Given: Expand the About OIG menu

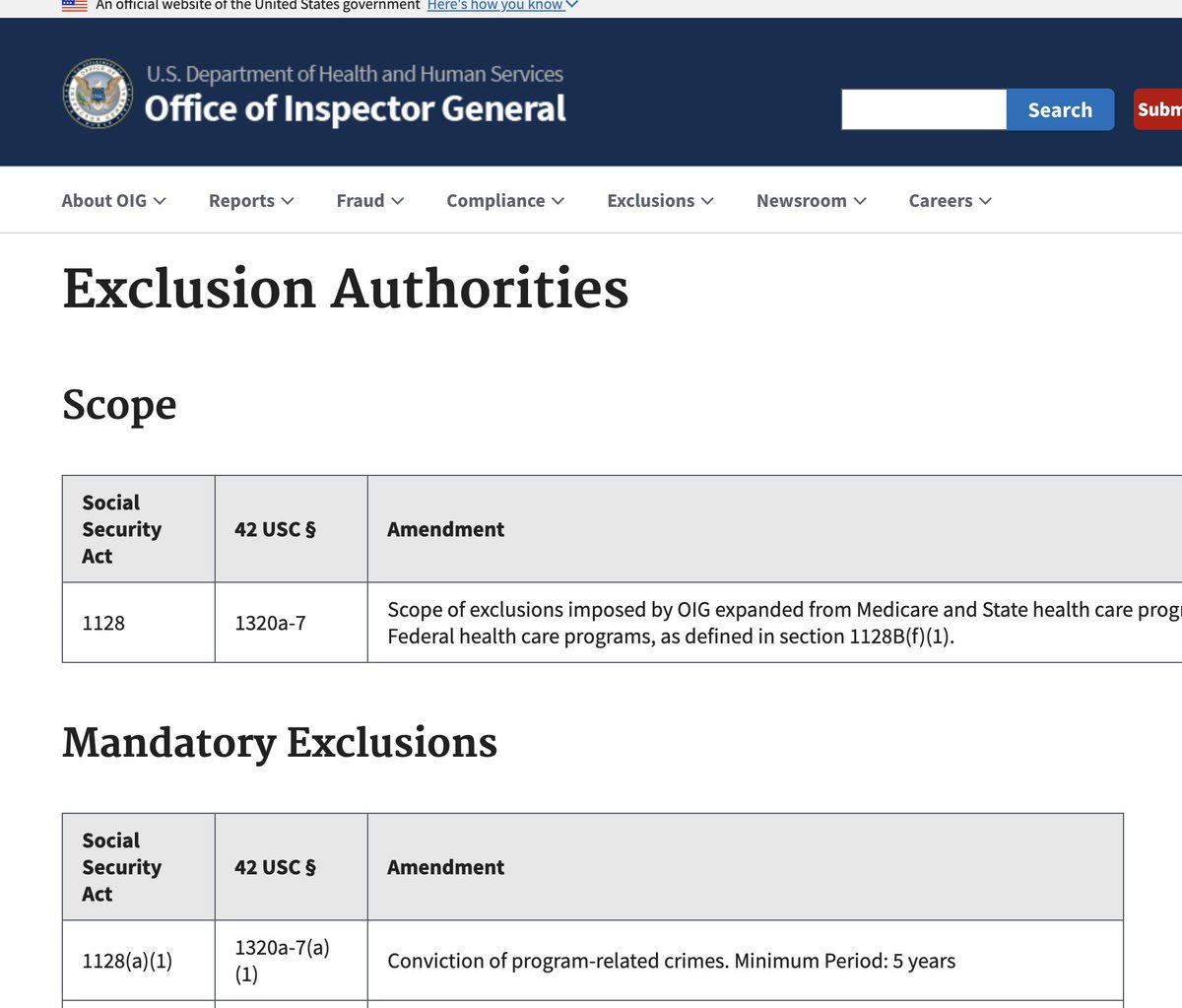Looking at the screenshot, I should pyautogui.click(x=113, y=201).
